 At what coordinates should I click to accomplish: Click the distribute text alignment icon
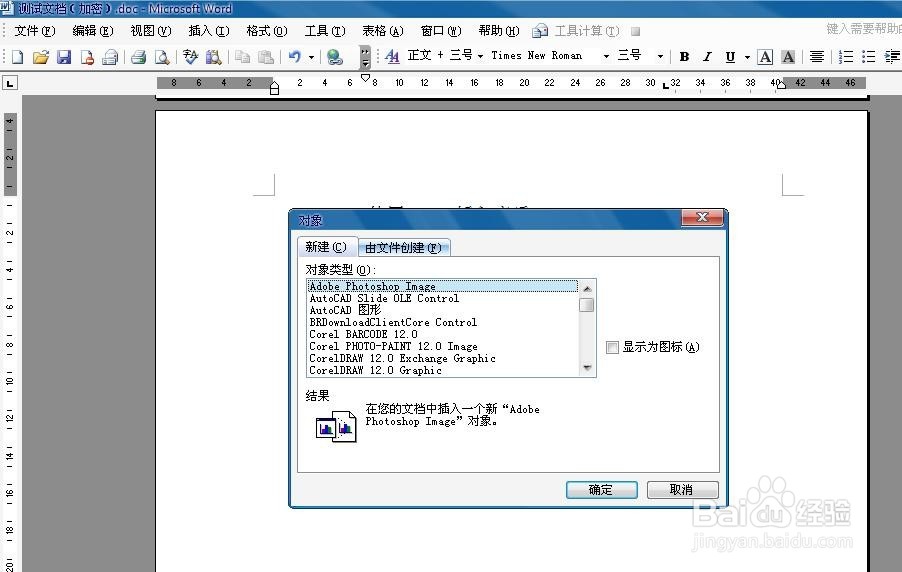tap(817, 56)
